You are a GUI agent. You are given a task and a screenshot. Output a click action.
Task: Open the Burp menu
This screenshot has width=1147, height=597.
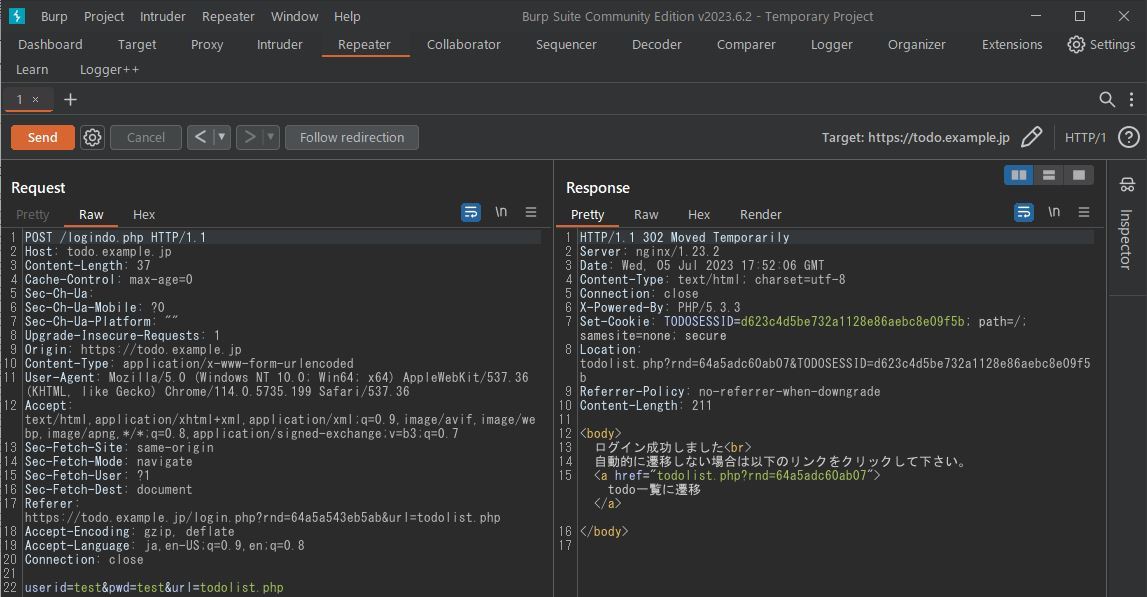click(x=53, y=16)
